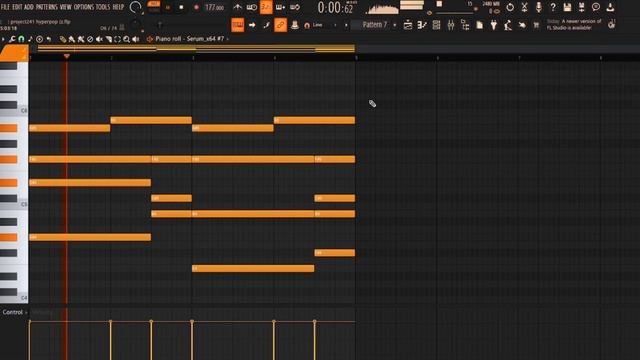Toggle Pattern/Song mode switch
Screen dimensions: 640x360
154,7
